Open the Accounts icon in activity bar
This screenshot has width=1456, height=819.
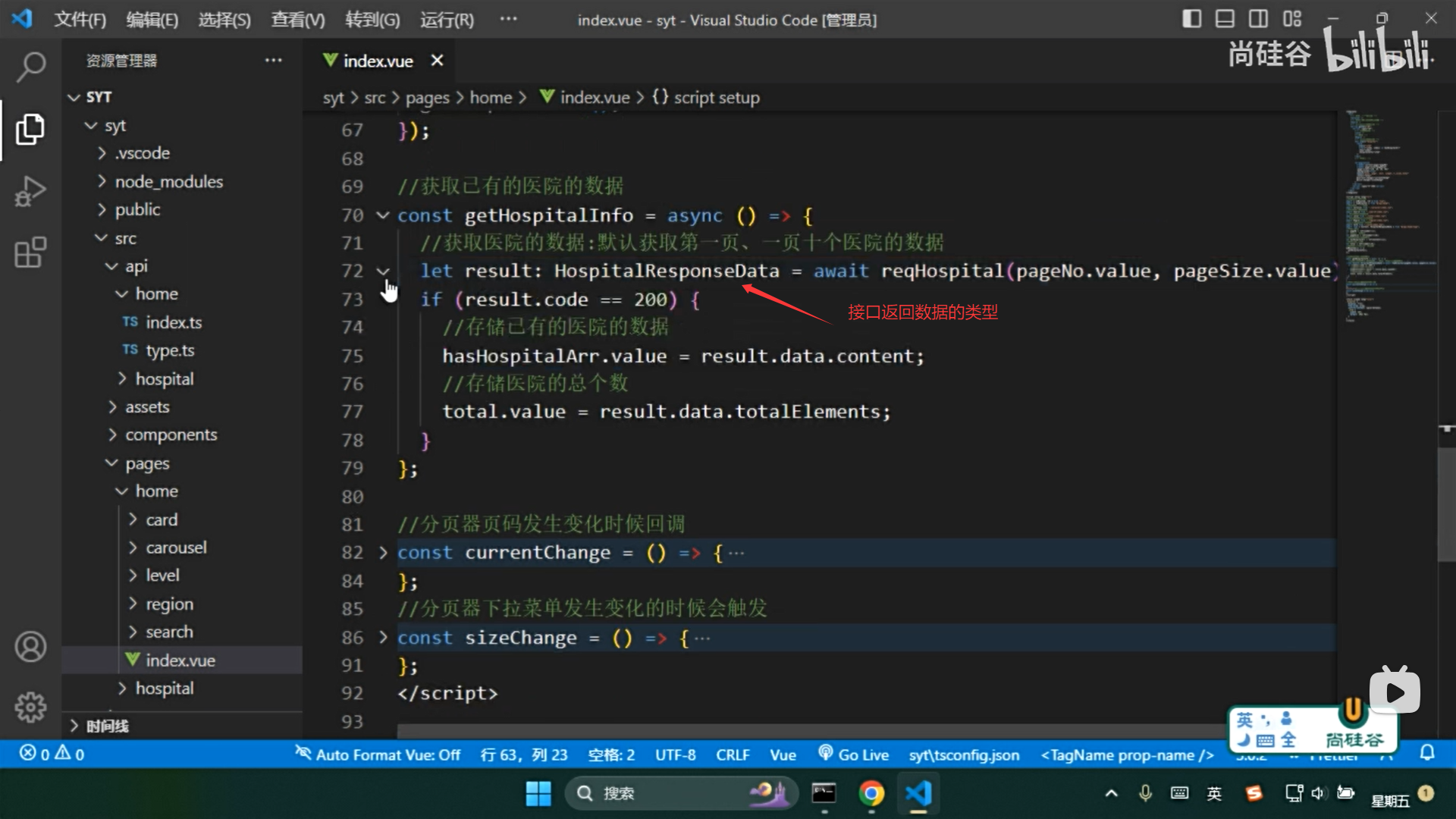click(x=30, y=647)
